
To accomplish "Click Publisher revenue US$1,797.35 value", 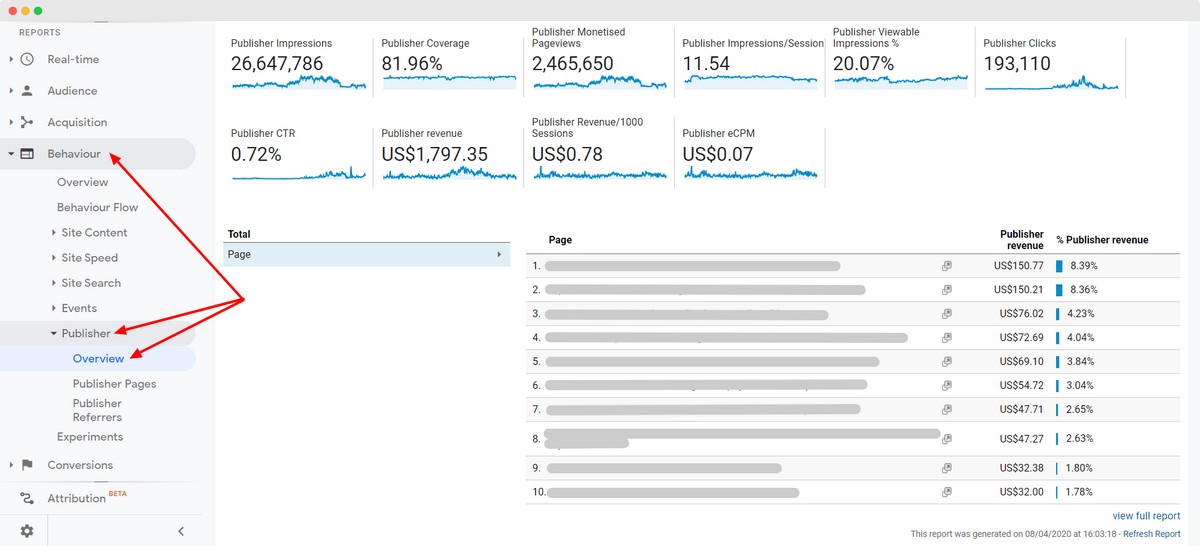I will point(435,154).
